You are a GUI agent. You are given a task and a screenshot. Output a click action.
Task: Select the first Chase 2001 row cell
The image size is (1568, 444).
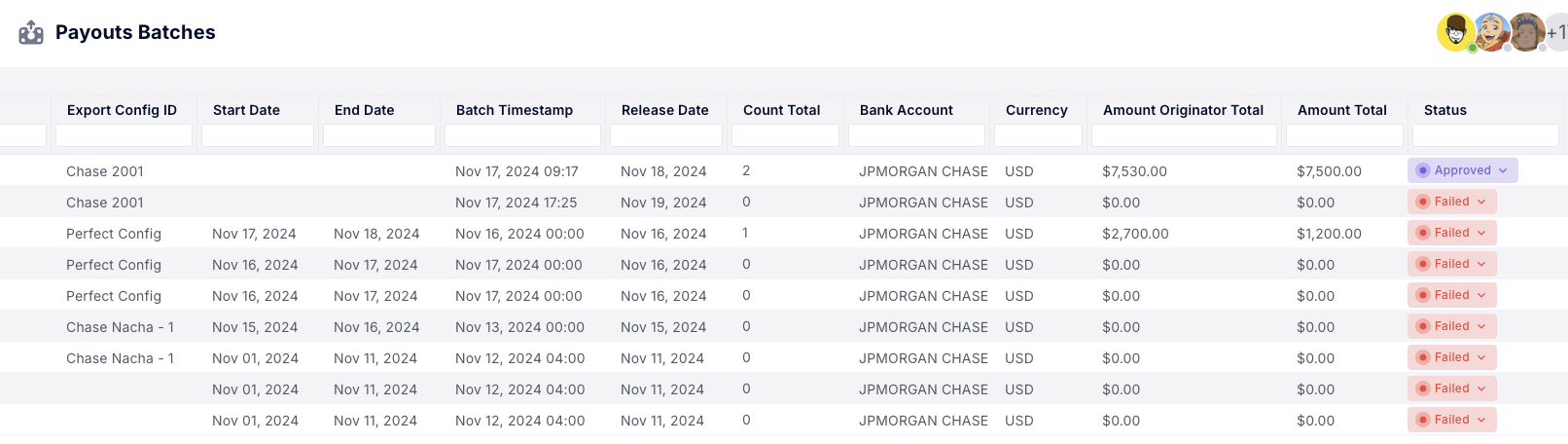tap(105, 171)
